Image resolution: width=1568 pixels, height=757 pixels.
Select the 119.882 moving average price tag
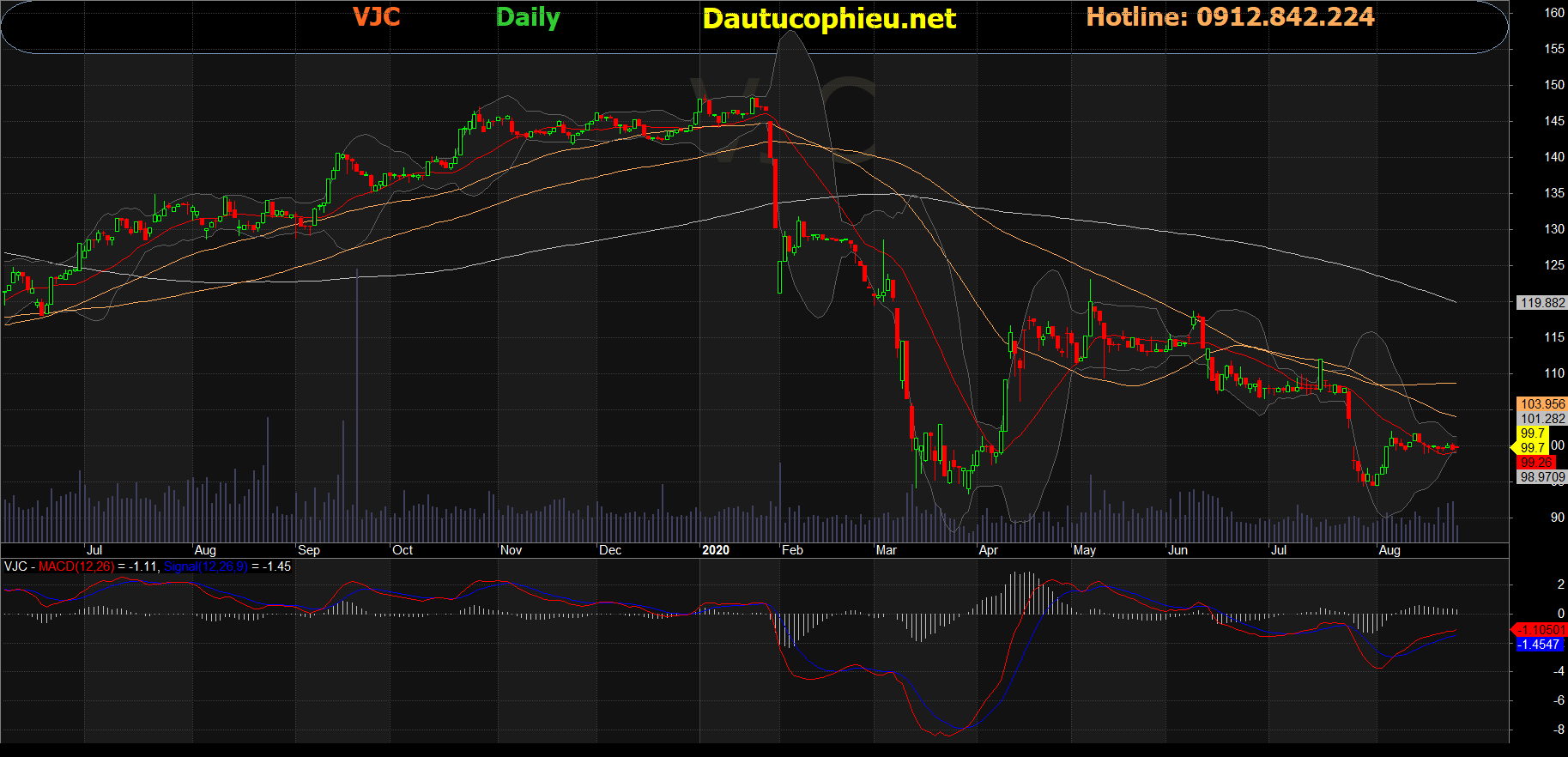[1541, 303]
